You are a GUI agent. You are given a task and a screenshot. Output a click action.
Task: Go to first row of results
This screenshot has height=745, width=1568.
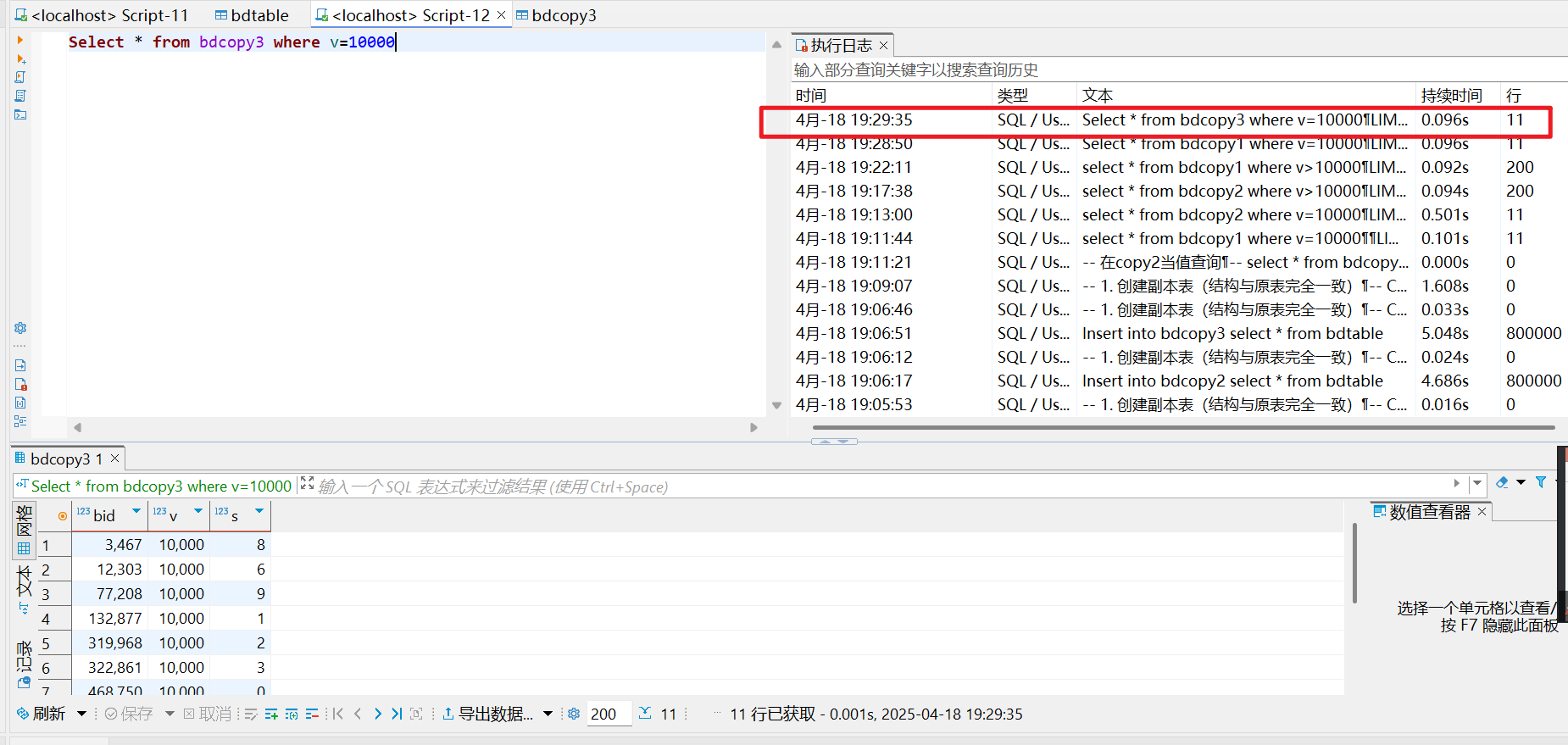pyautogui.click(x=338, y=714)
